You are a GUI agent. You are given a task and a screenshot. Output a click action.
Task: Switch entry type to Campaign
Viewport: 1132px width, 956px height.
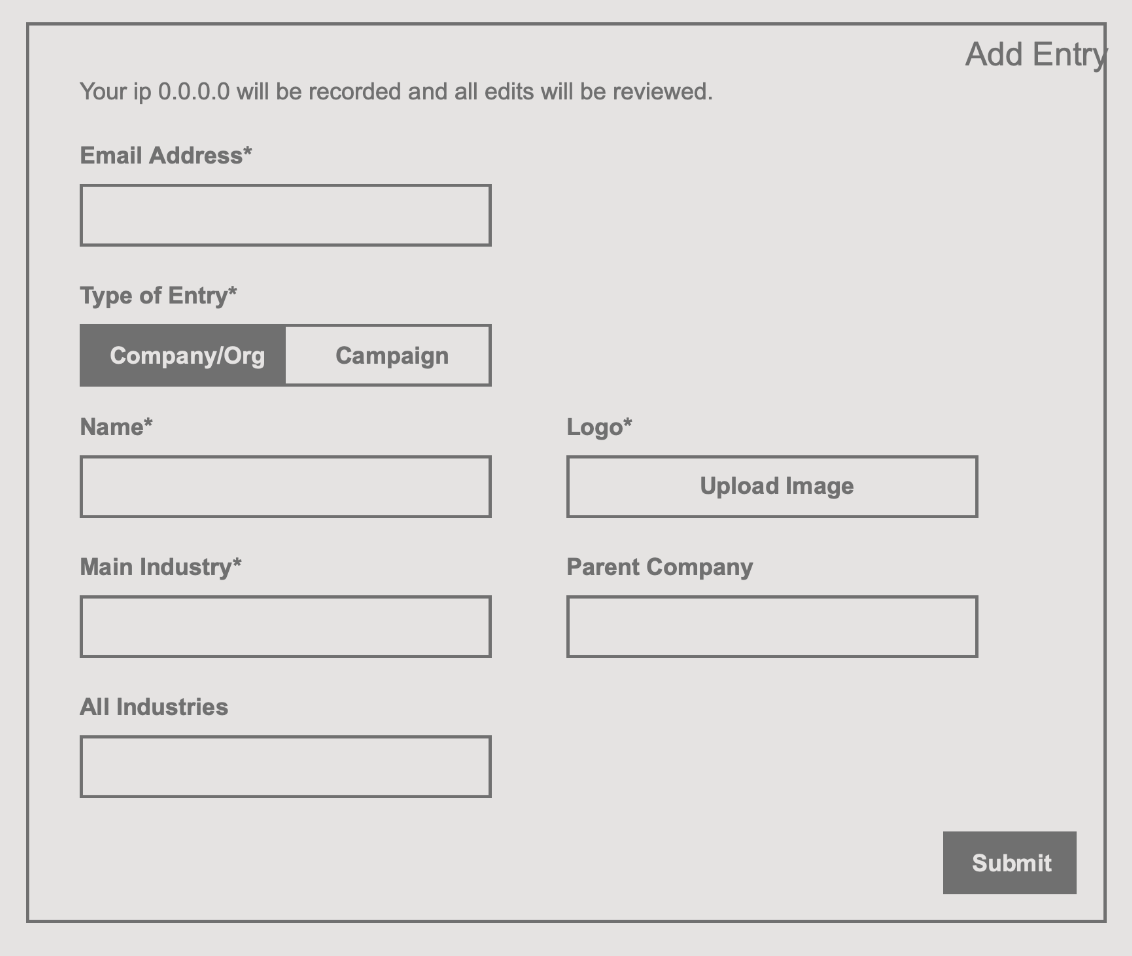pos(390,356)
